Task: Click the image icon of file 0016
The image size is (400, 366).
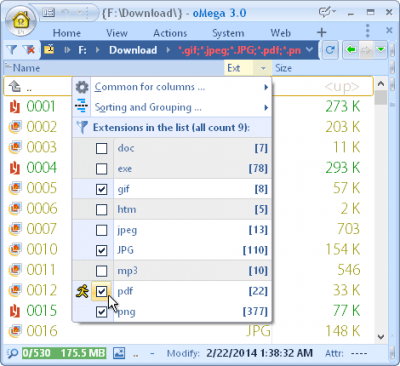Action: click(15, 331)
